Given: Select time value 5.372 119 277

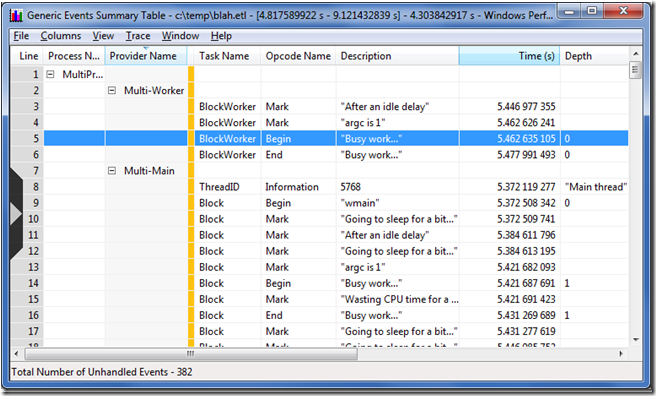Looking at the screenshot, I should [526, 187].
